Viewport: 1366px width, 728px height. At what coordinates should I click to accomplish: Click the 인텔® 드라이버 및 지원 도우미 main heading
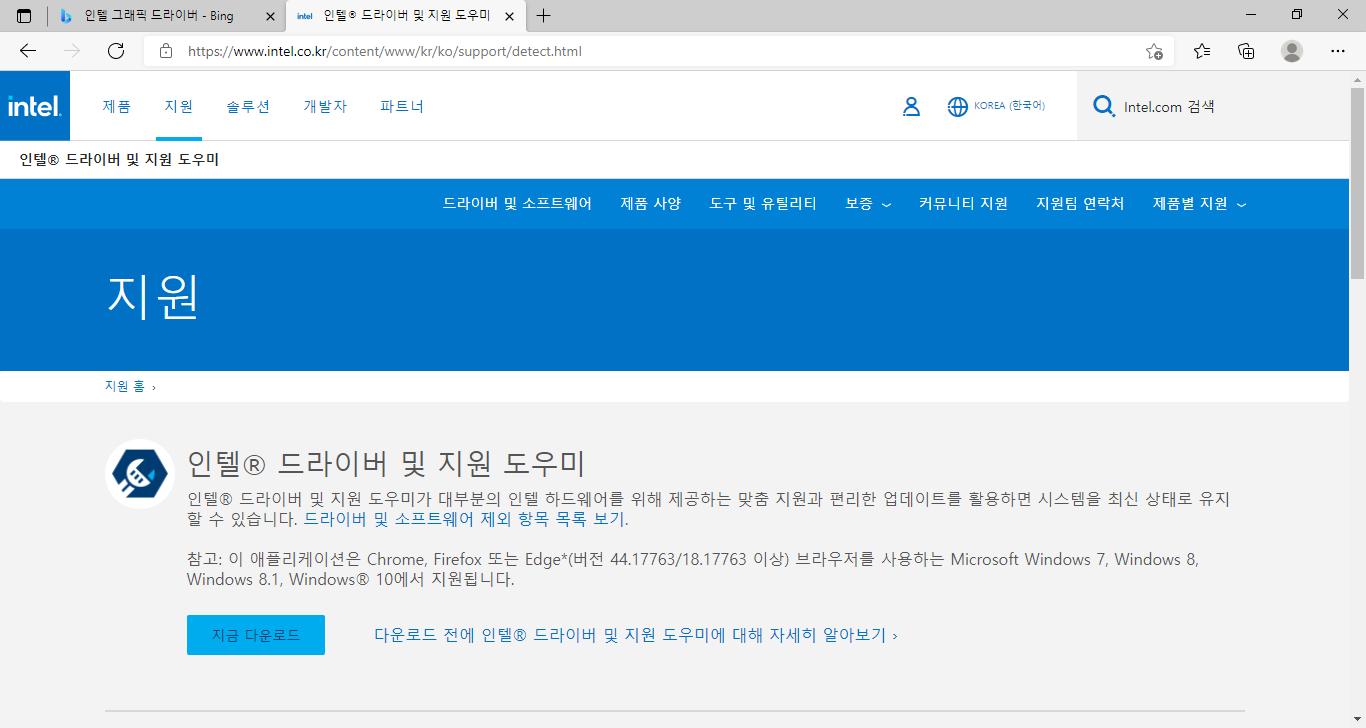pos(386,464)
